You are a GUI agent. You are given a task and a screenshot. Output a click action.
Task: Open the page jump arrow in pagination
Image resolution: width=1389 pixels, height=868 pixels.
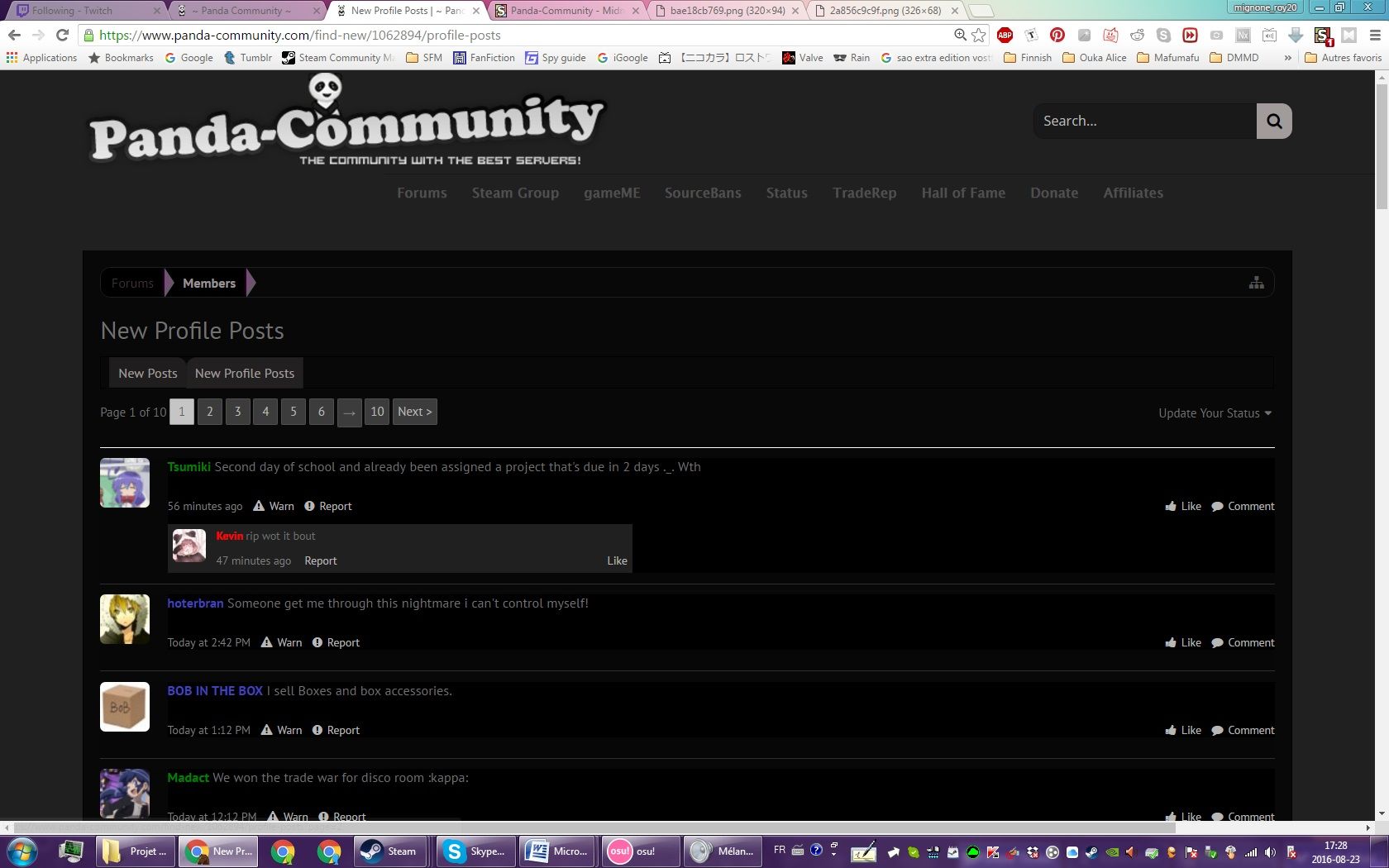349,412
